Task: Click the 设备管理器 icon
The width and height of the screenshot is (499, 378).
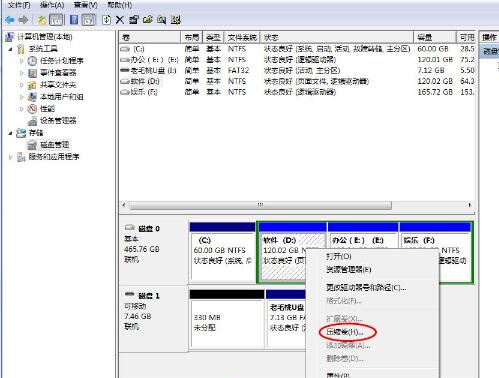Action: pos(32,121)
